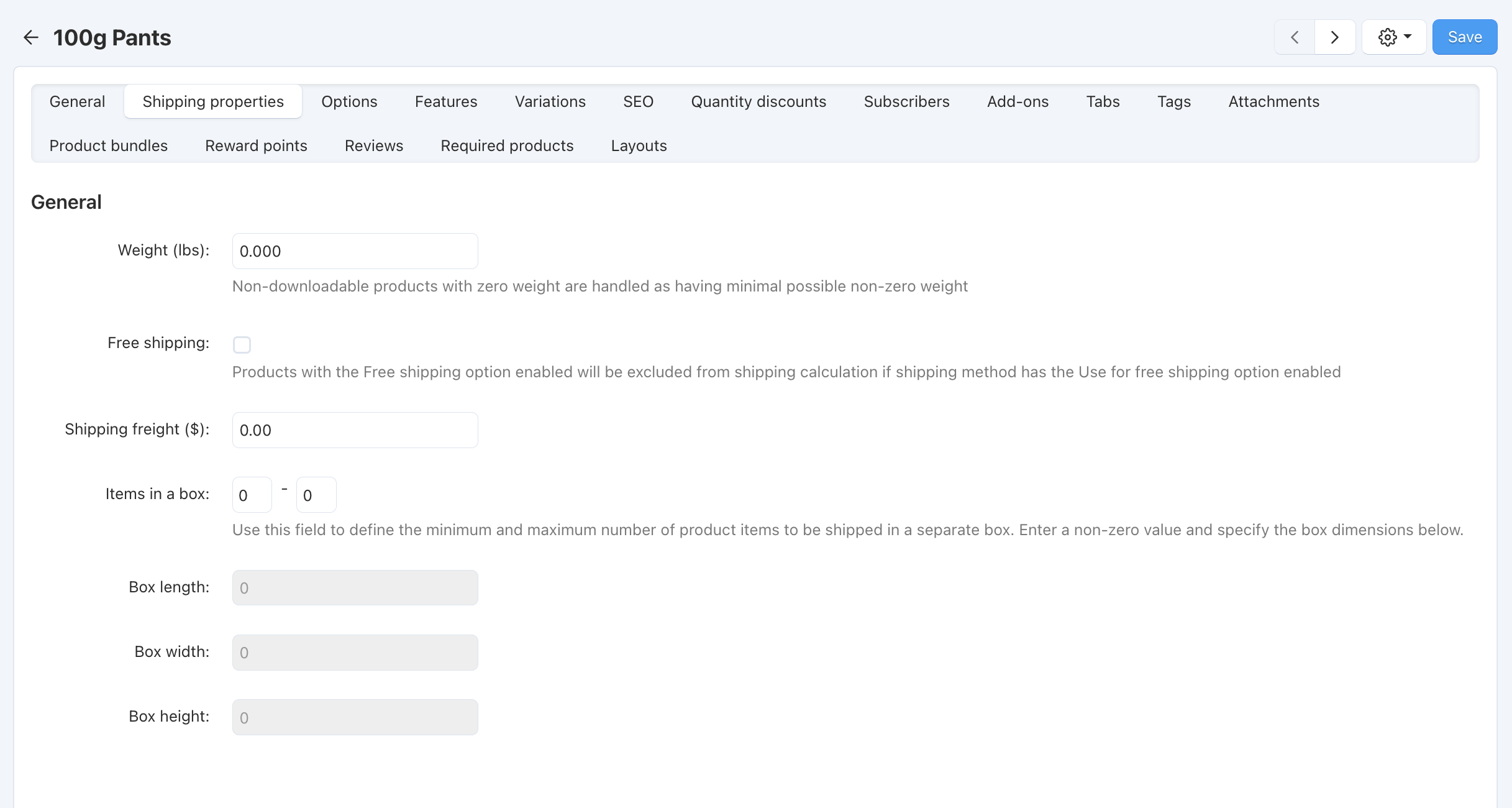Edit the maximum Items in a box field
This screenshot has width=1512, height=808.
tap(316, 495)
